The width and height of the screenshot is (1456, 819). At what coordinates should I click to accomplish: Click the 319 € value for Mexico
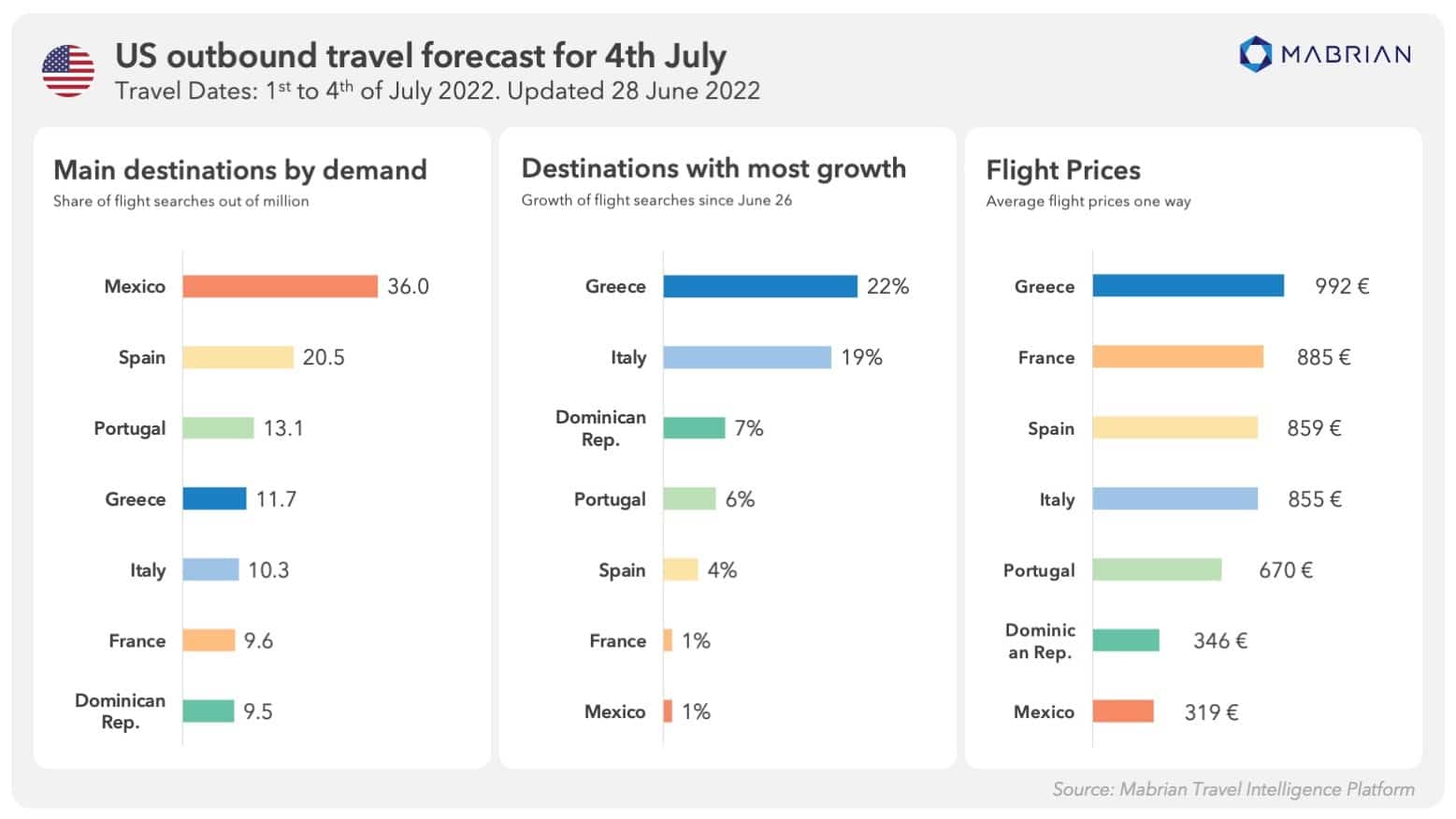[1211, 712]
